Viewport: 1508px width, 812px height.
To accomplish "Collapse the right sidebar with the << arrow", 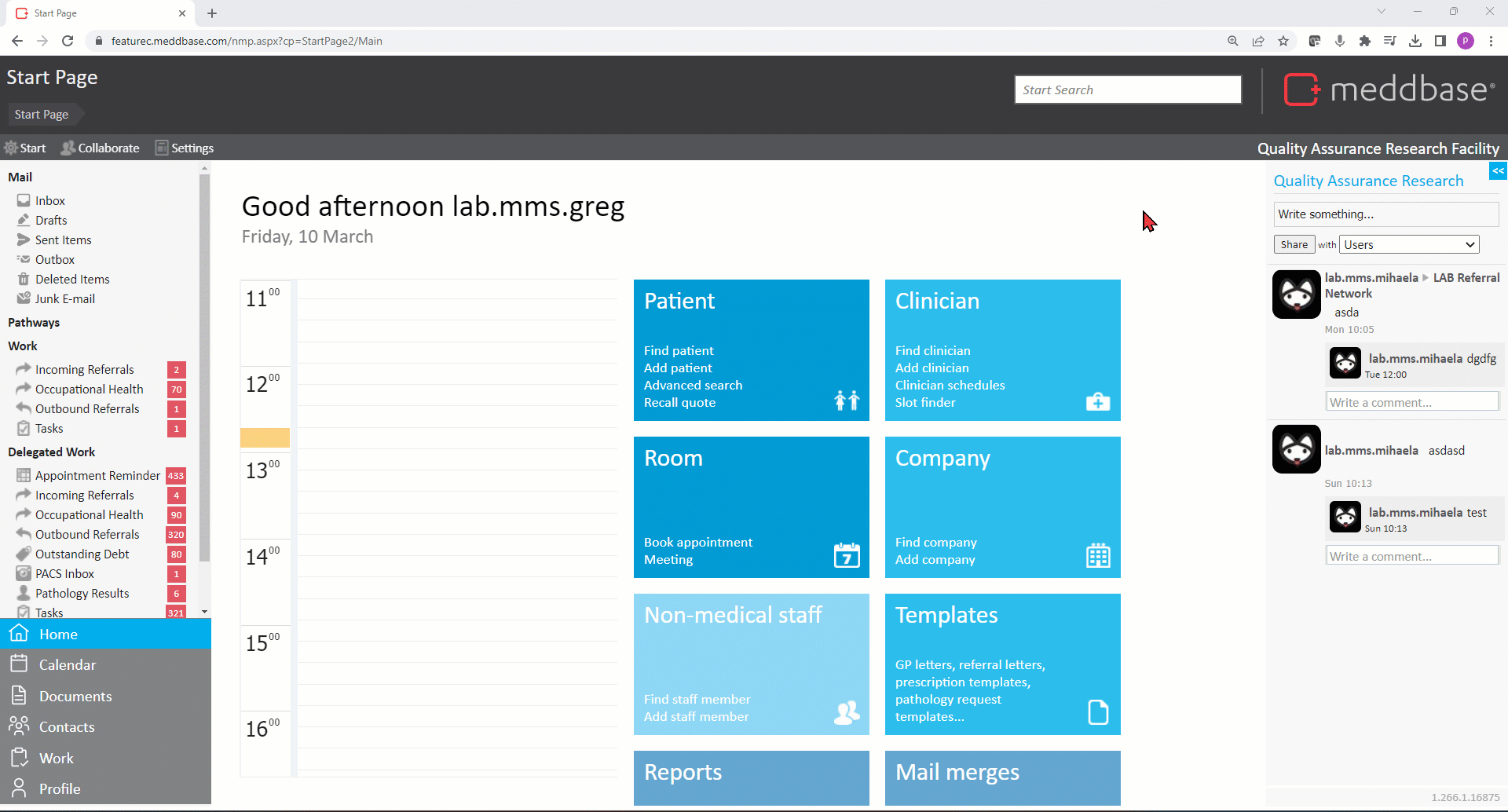I will click(x=1498, y=170).
